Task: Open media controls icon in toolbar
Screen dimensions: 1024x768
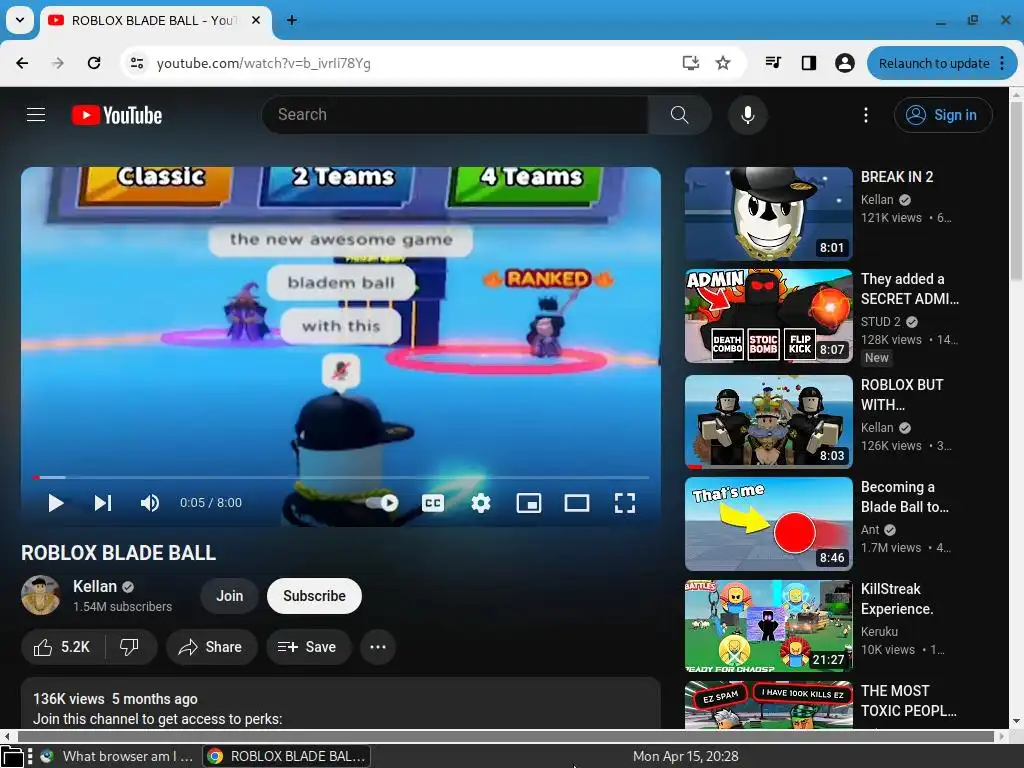Action: [x=773, y=63]
